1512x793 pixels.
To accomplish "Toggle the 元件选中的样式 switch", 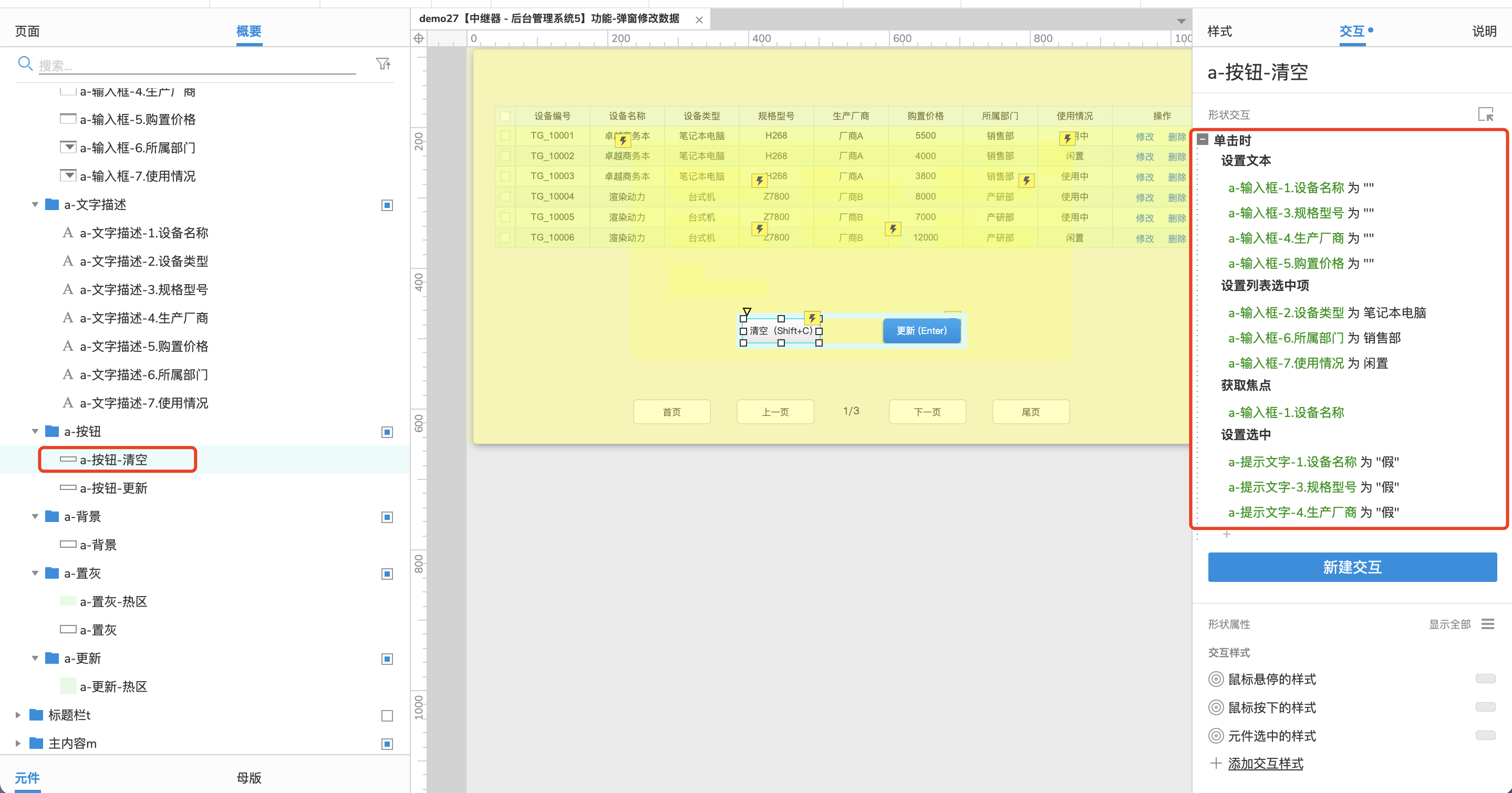I will pyautogui.click(x=1485, y=735).
